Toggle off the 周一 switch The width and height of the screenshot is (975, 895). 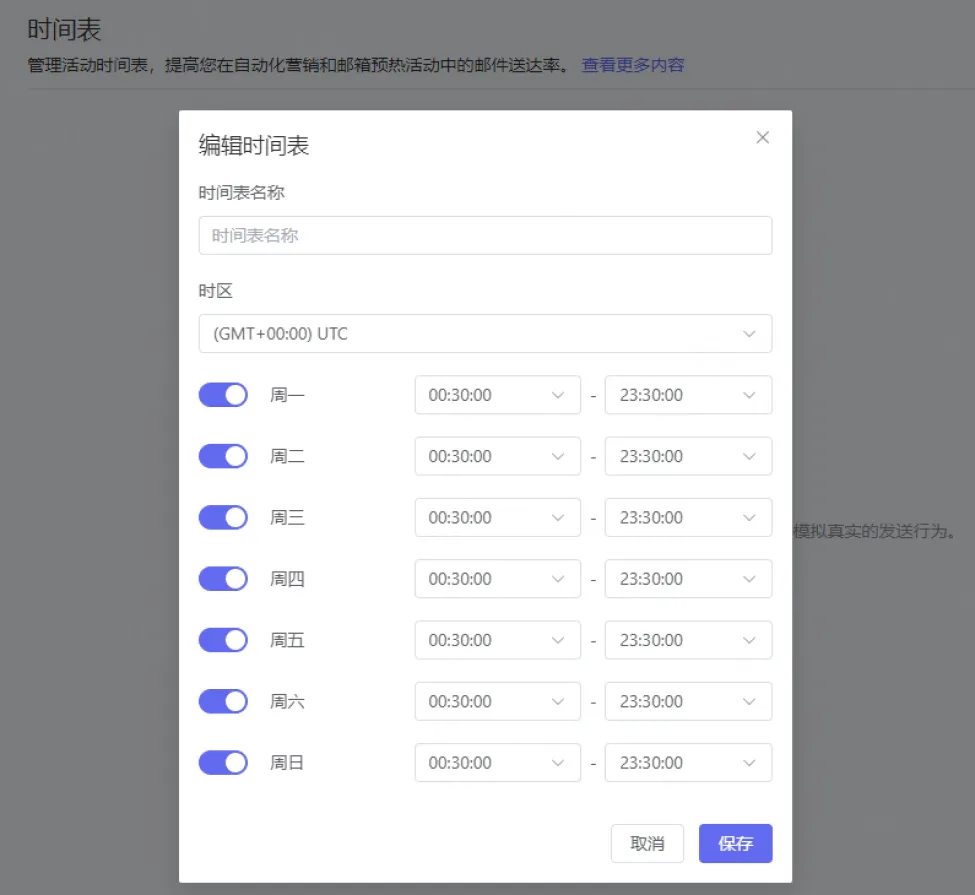[x=223, y=395]
